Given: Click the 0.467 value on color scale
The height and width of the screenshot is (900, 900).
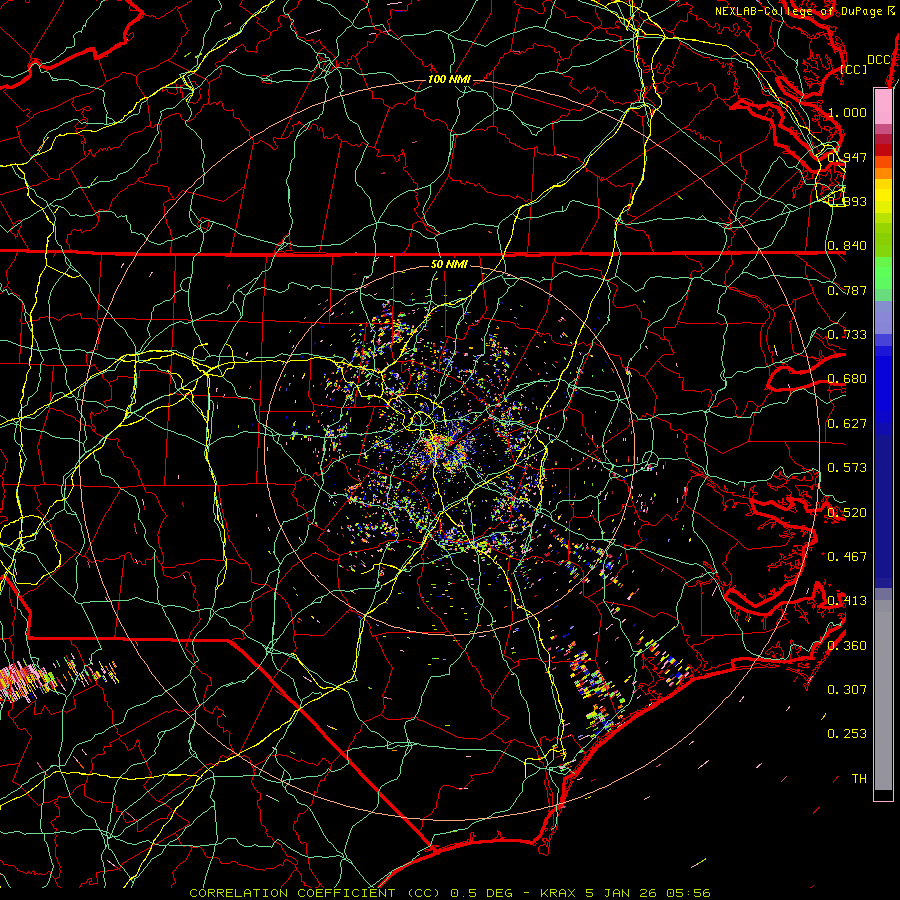Looking at the screenshot, I should click(x=847, y=557).
